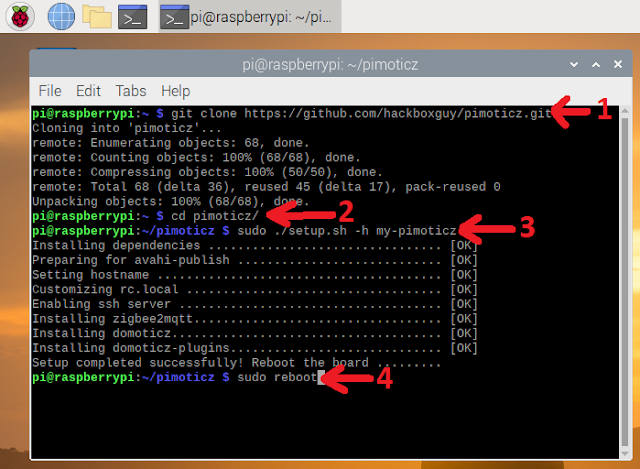
Task: Launch the web browser globe icon
Action: (61, 17)
